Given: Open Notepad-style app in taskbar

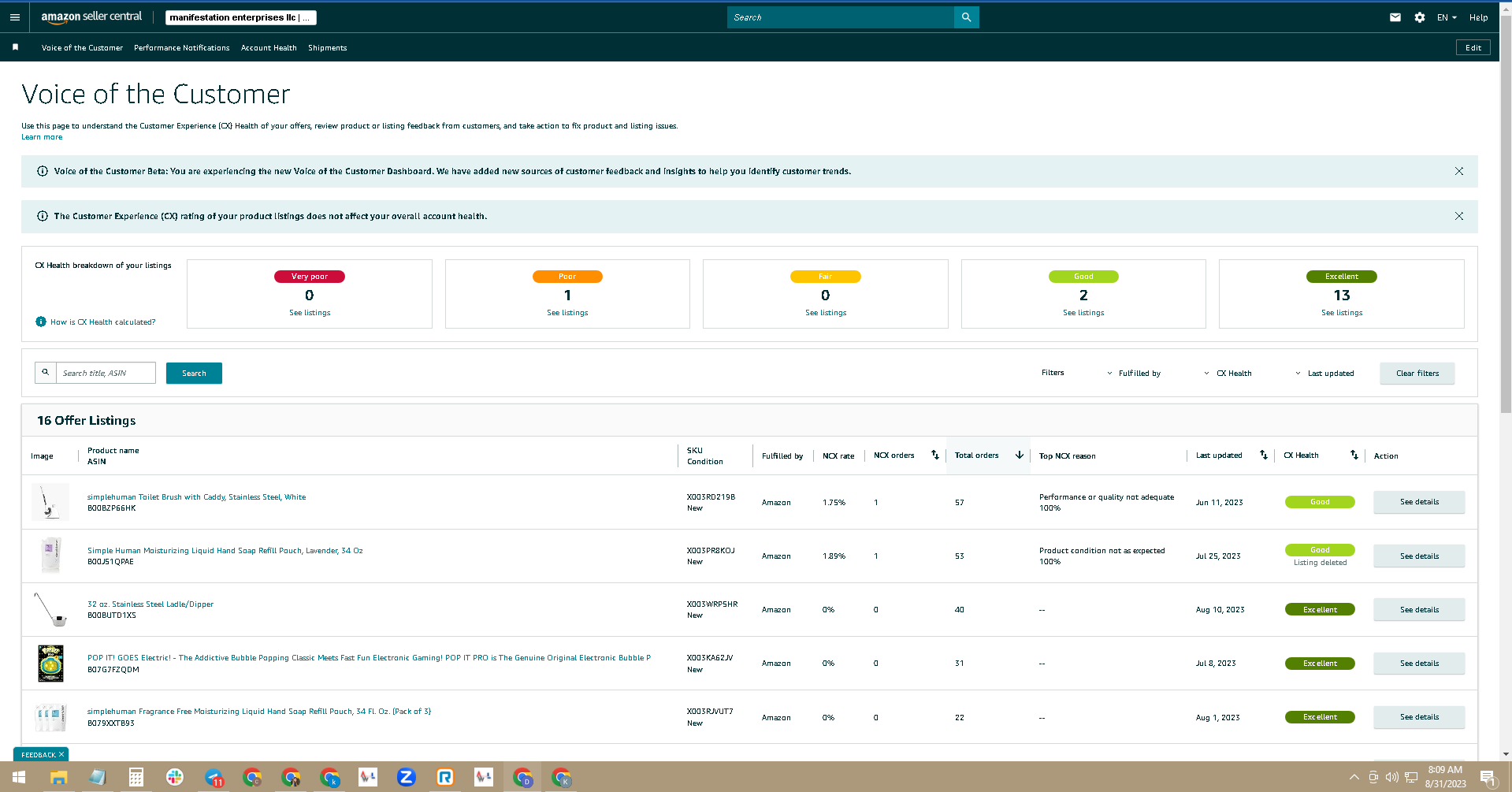Looking at the screenshot, I should coord(97,778).
